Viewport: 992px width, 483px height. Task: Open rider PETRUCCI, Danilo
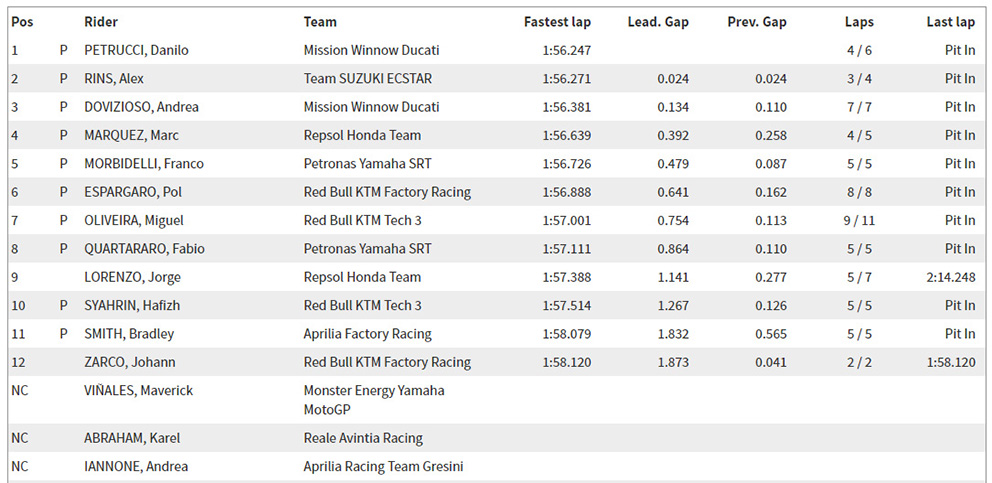coord(136,50)
